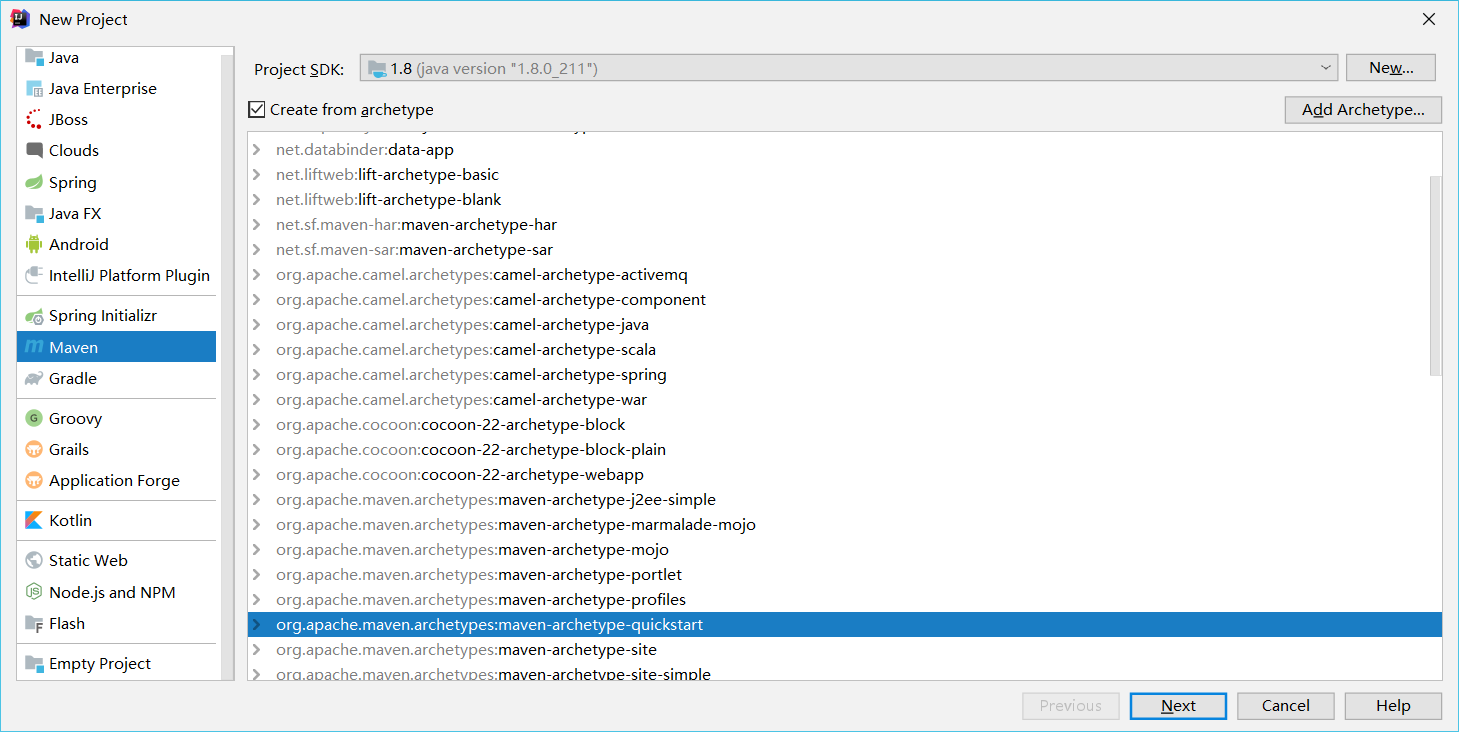This screenshot has height=732, width=1459.
Task: Choose Kotlin project type label
Action: click(x=70, y=520)
